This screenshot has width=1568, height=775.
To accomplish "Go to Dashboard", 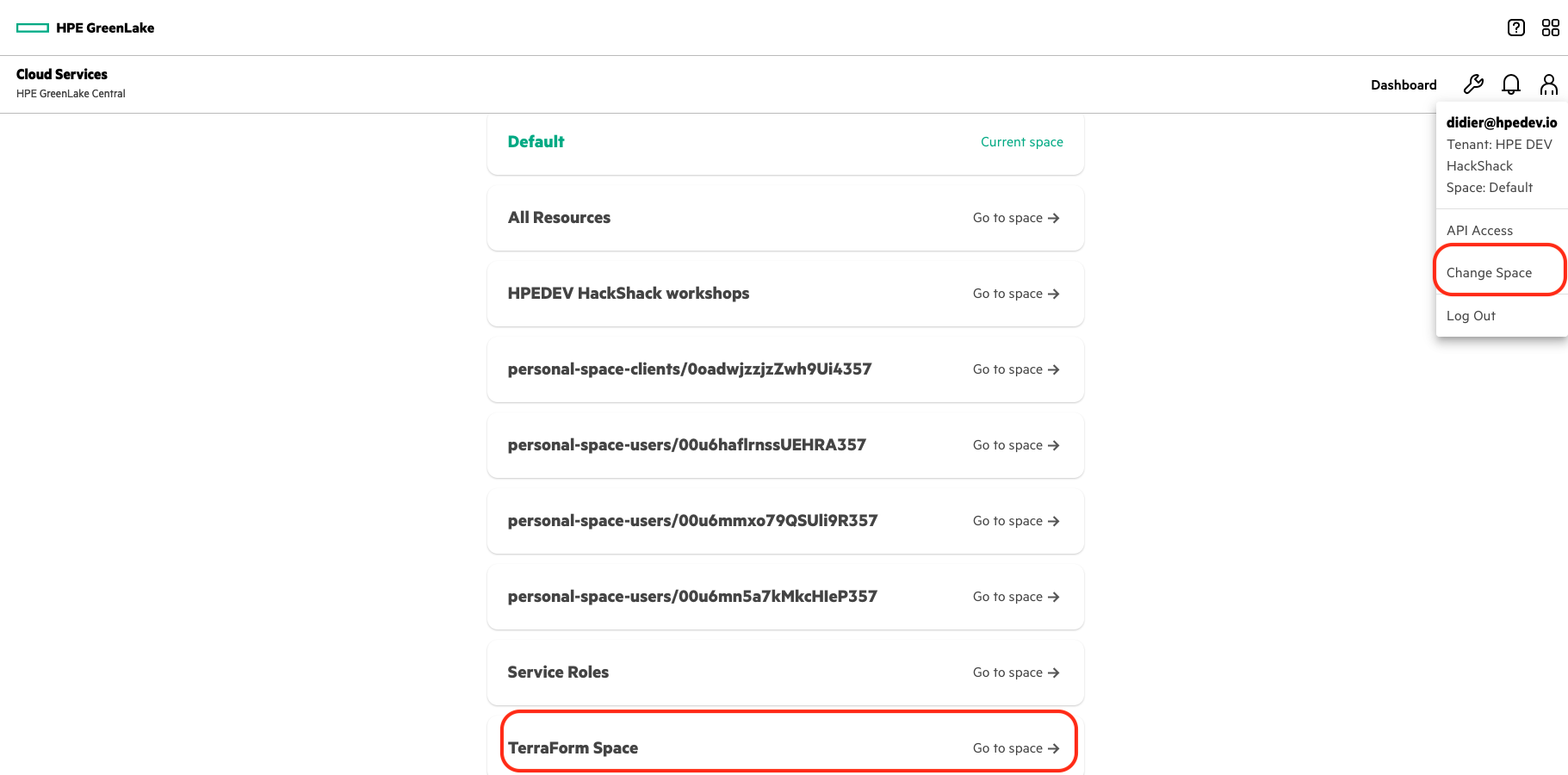I will [1404, 84].
